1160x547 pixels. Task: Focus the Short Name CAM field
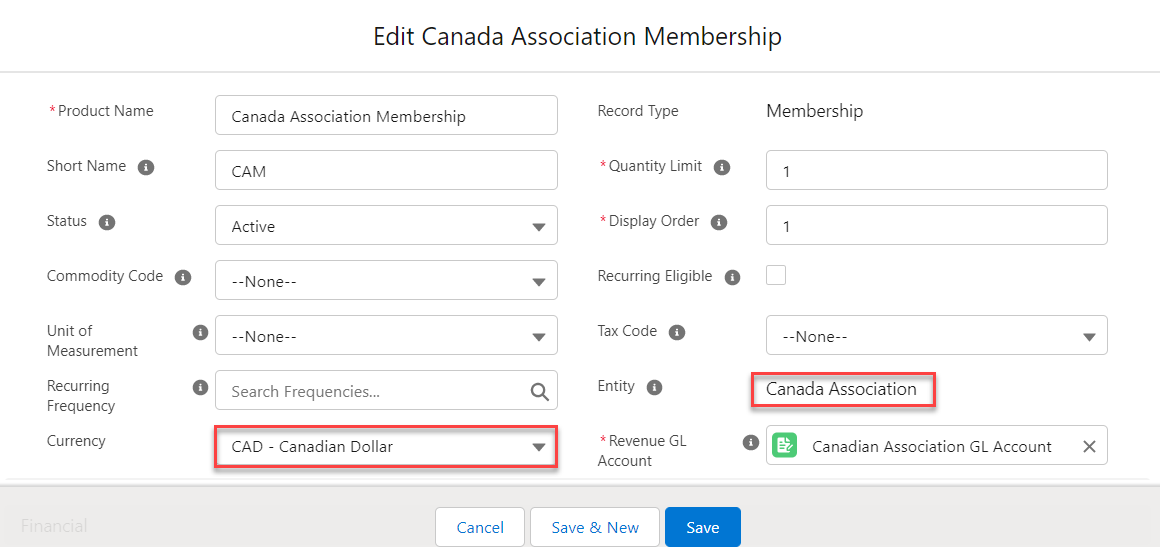pyautogui.click(x=386, y=171)
